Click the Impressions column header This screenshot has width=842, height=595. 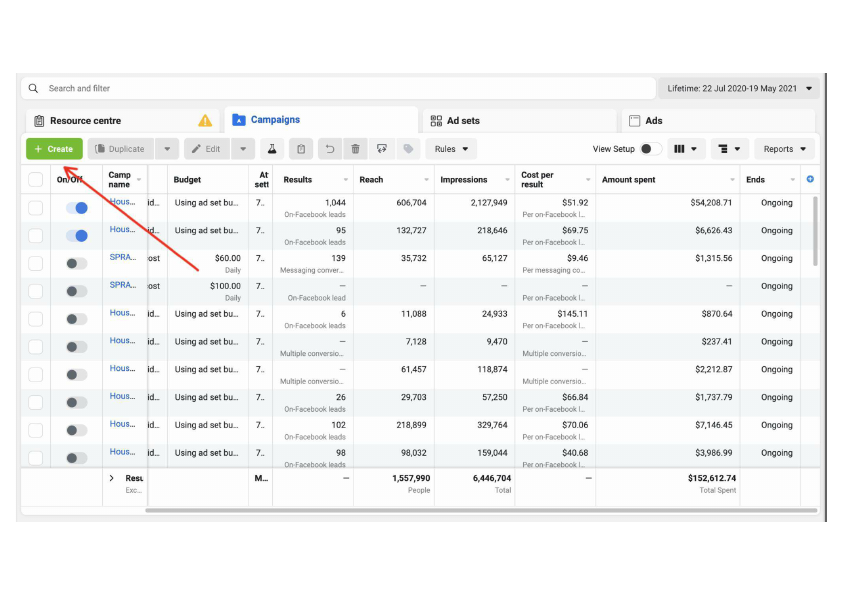(463, 180)
